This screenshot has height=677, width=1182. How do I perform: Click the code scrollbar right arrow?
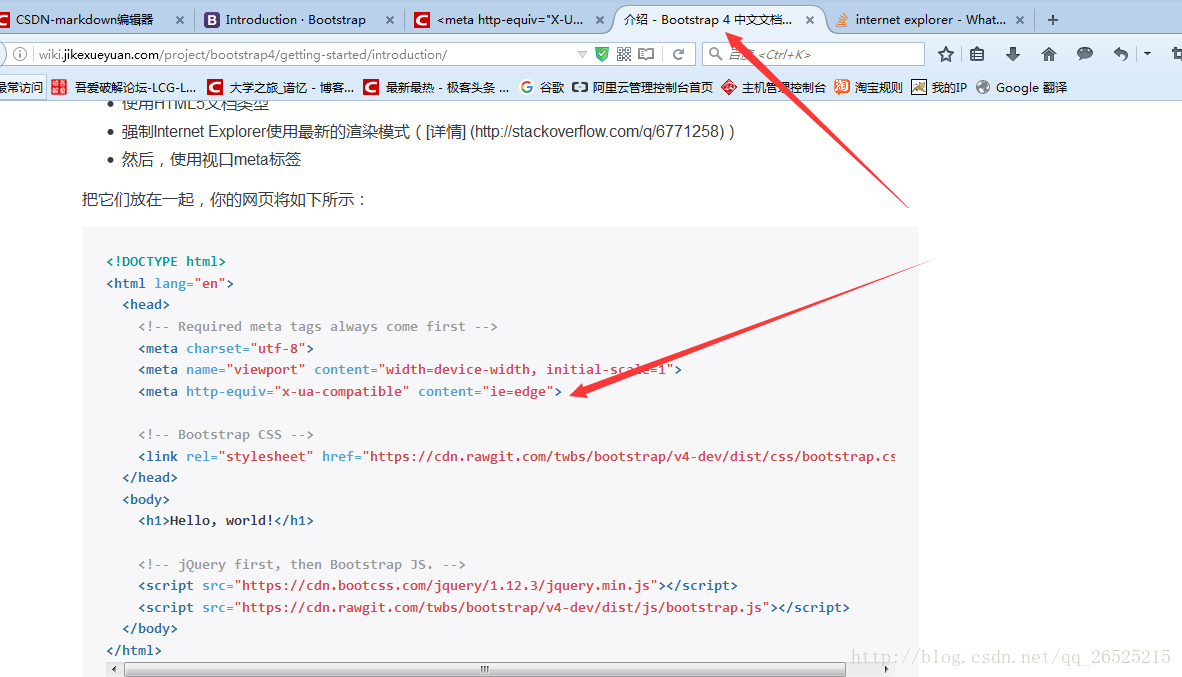(x=886, y=669)
